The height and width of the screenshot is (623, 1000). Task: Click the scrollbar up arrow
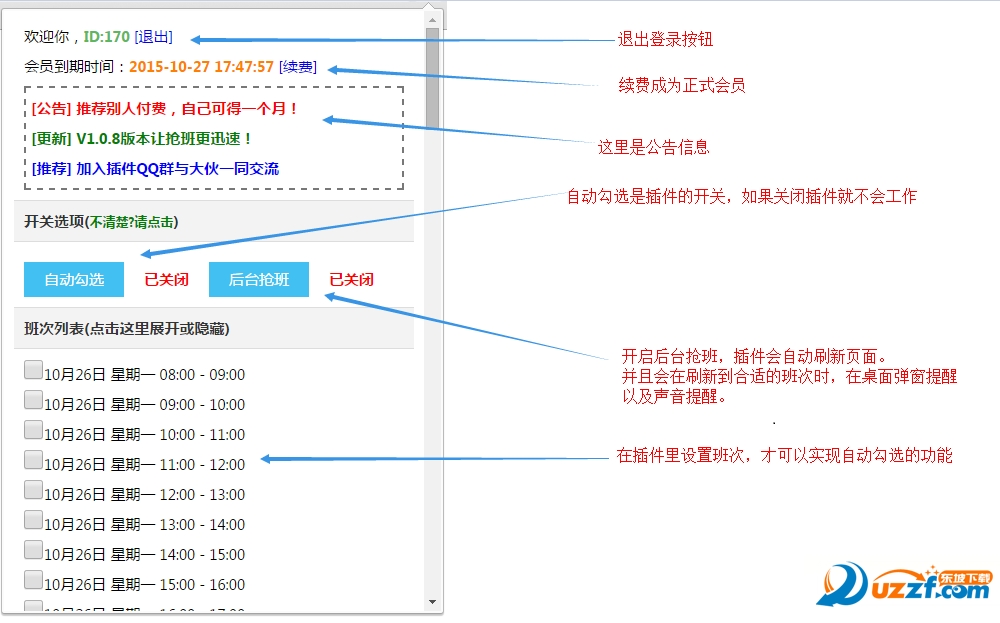tap(432, 20)
